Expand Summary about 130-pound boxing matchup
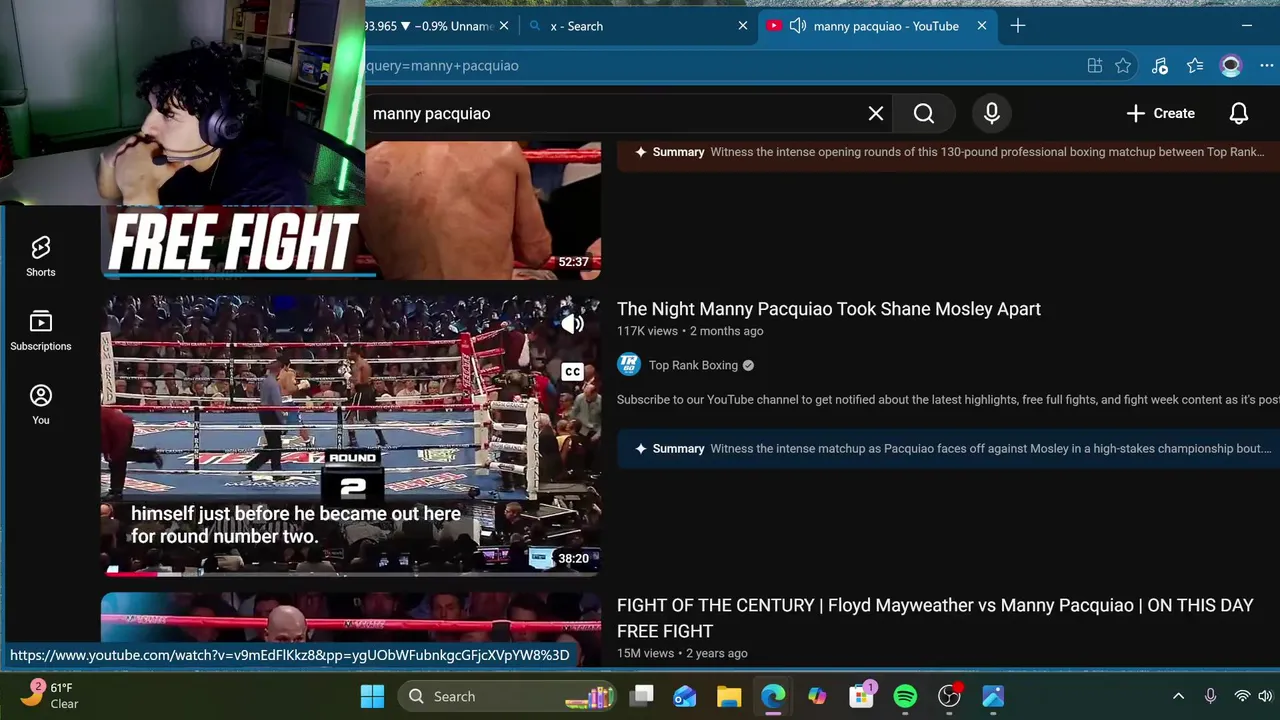This screenshot has height=720, width=1280. pos(948,153)
